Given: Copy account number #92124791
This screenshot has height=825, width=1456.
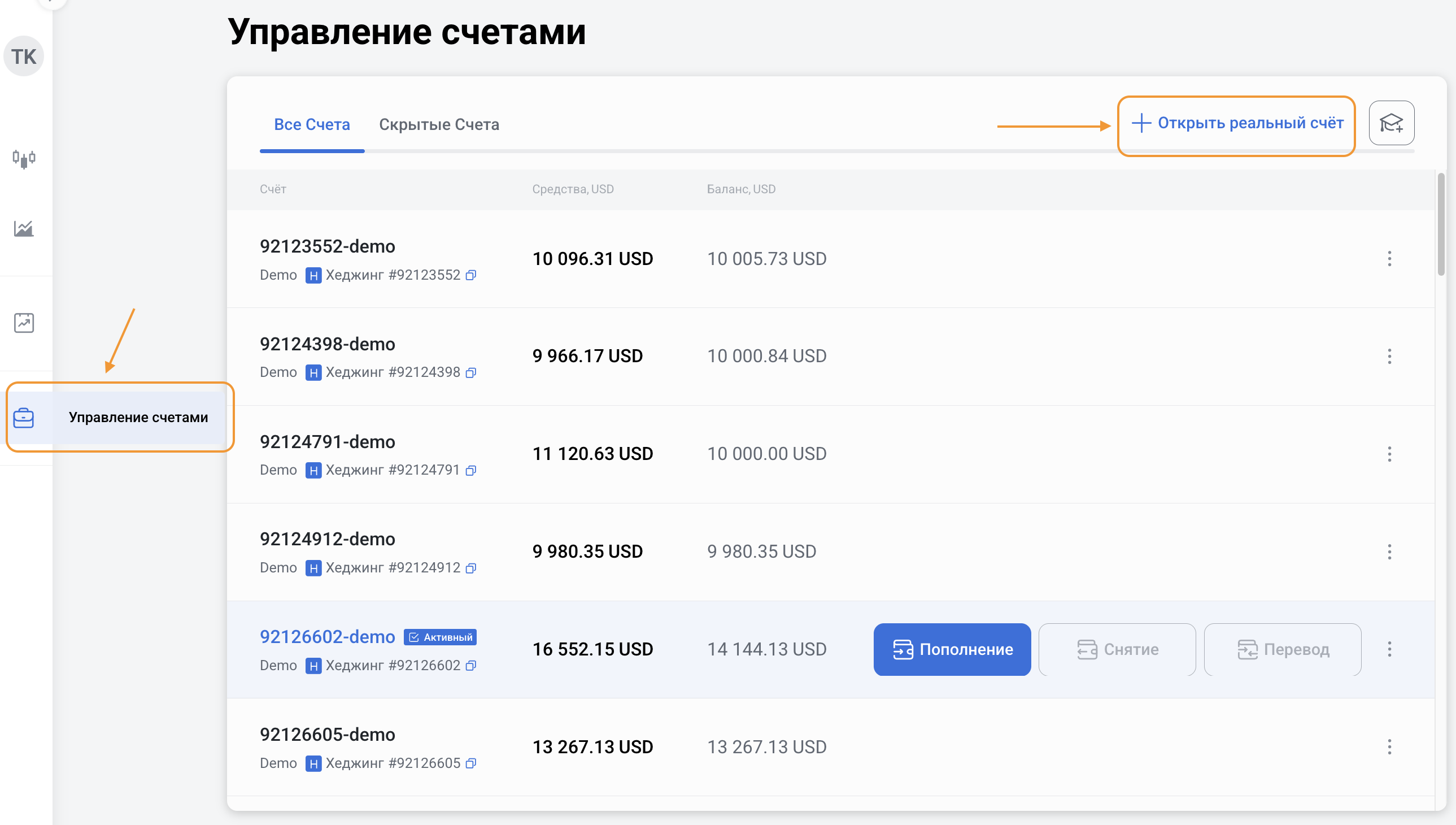Looking at the screenshot, I should (x=470, y=470).
